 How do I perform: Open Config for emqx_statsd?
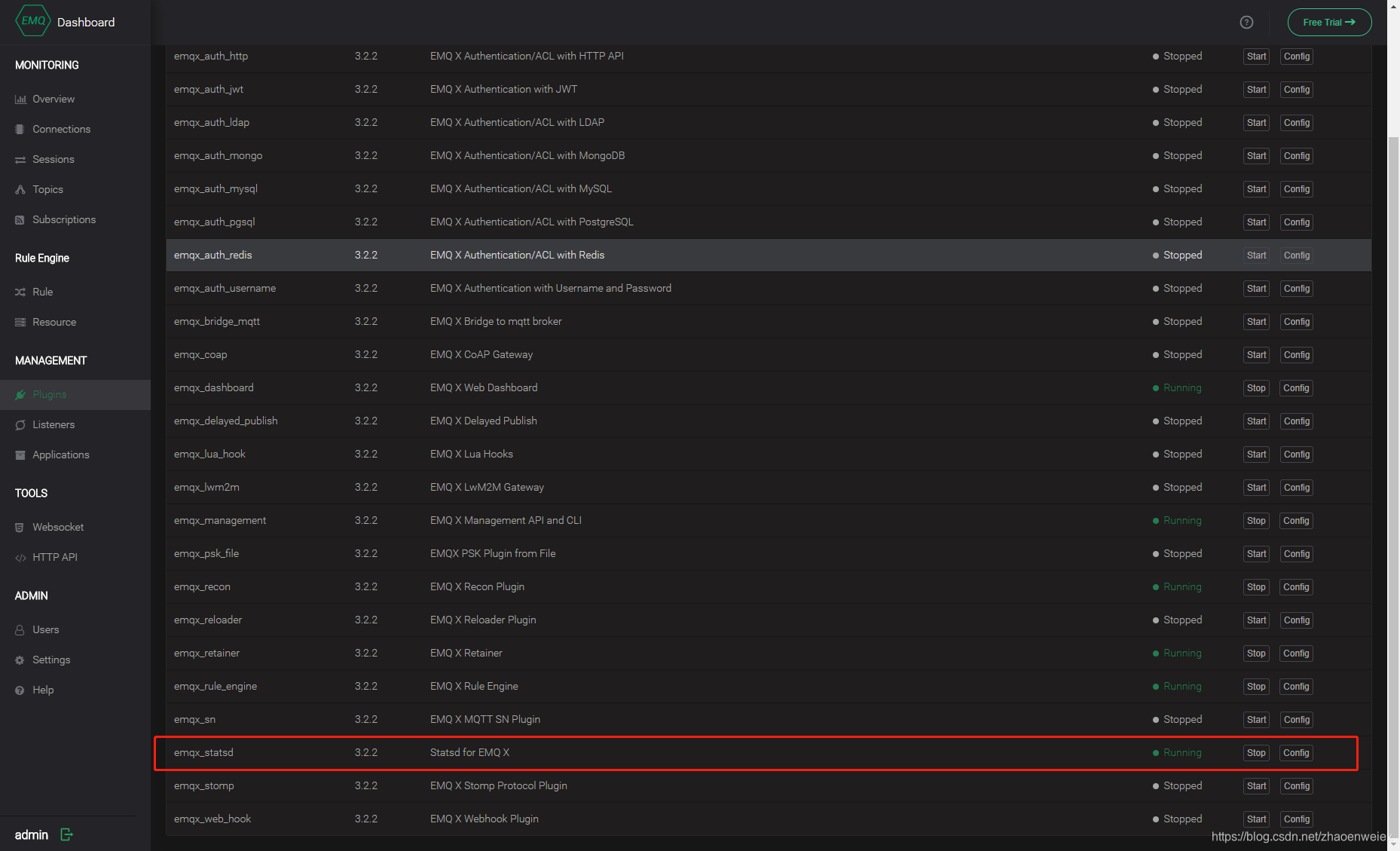tap(1296, 753)
